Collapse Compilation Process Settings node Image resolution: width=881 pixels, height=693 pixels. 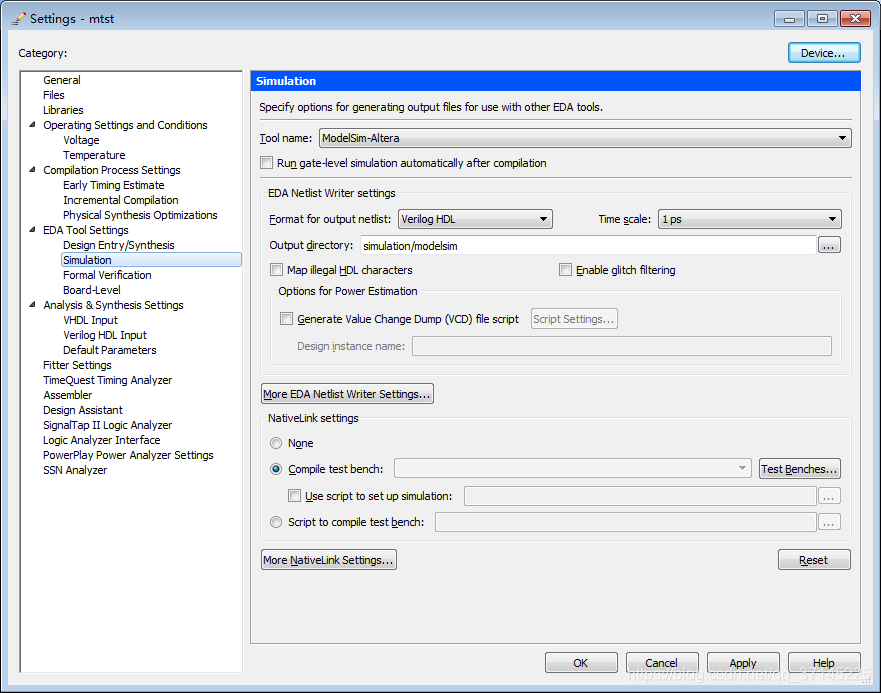click(x=33, y=170)
